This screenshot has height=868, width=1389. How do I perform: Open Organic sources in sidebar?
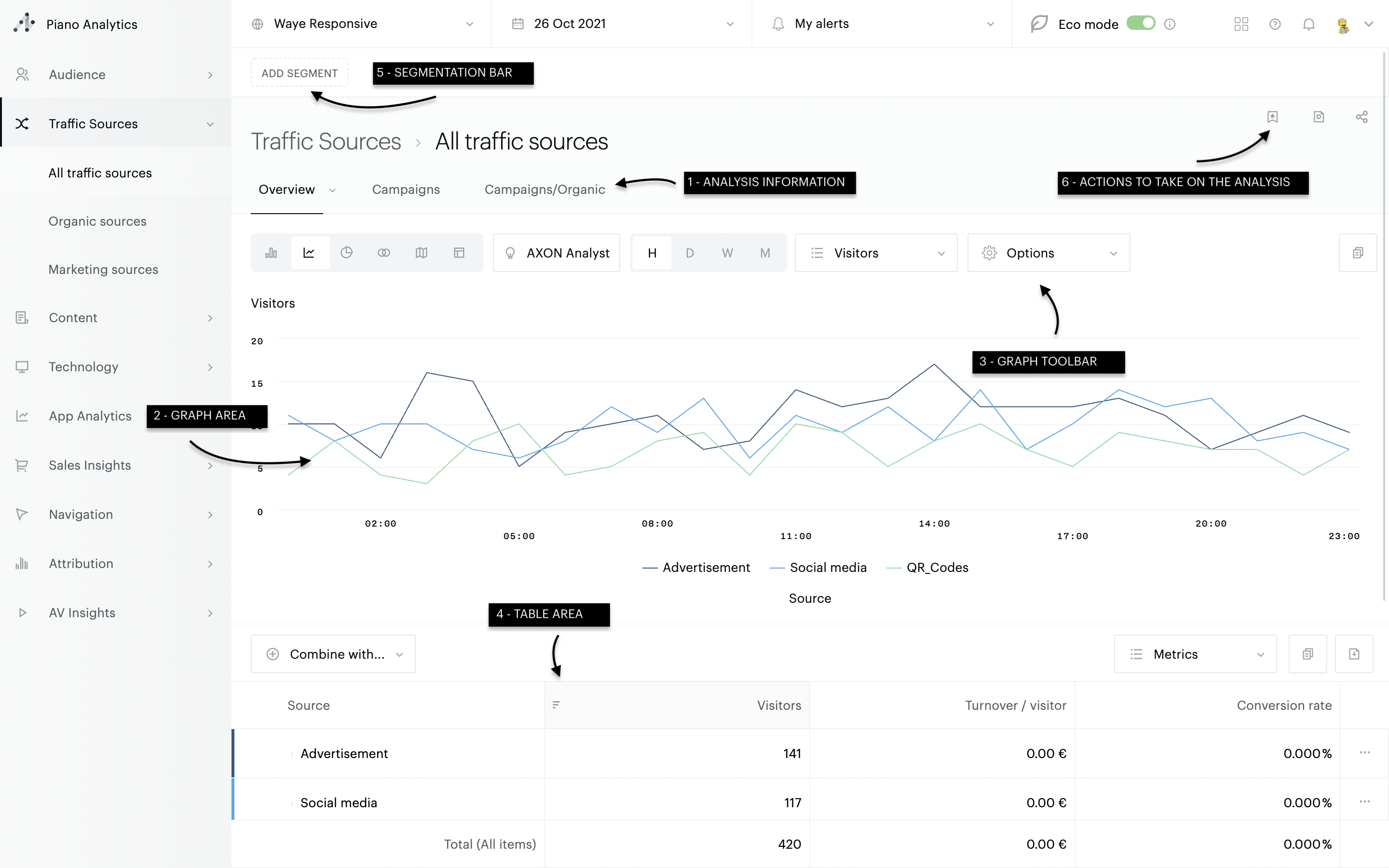[97, 221]
